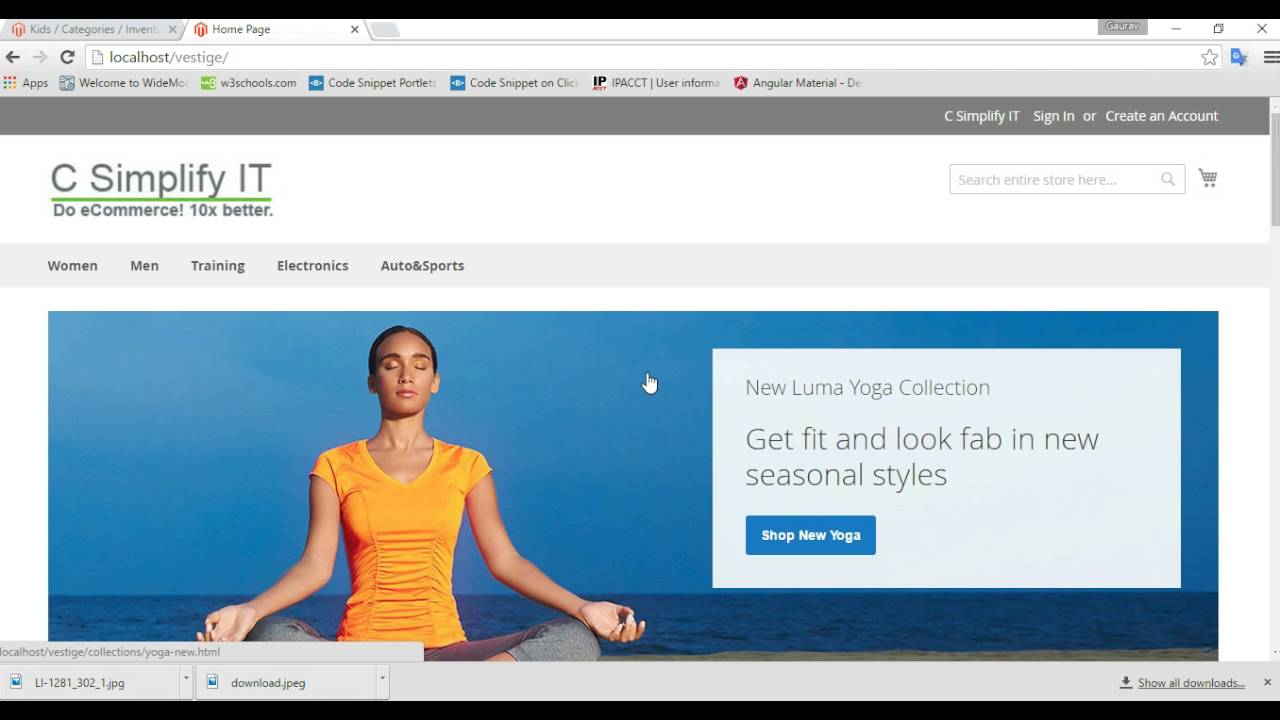
Task: Open the Chrome hamburger menu
Action: pos(1271,57)
